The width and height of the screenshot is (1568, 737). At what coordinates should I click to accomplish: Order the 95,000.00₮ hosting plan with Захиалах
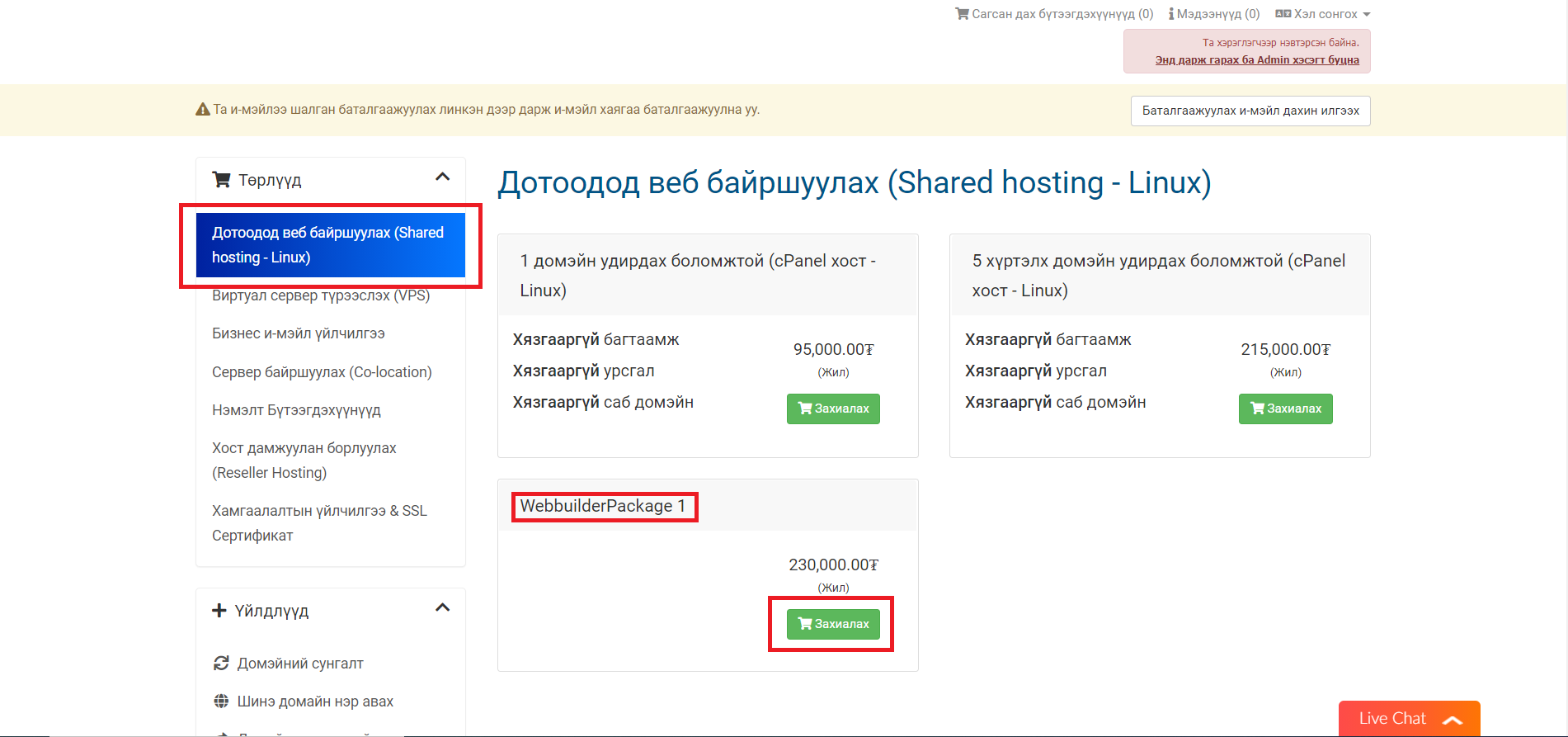click(x=833, y=409)
